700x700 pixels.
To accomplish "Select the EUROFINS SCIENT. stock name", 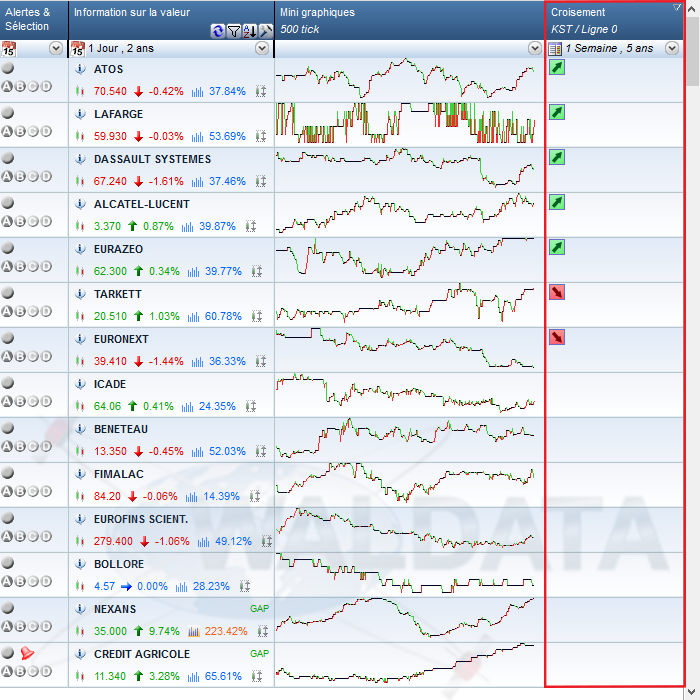I will [141, 519].
